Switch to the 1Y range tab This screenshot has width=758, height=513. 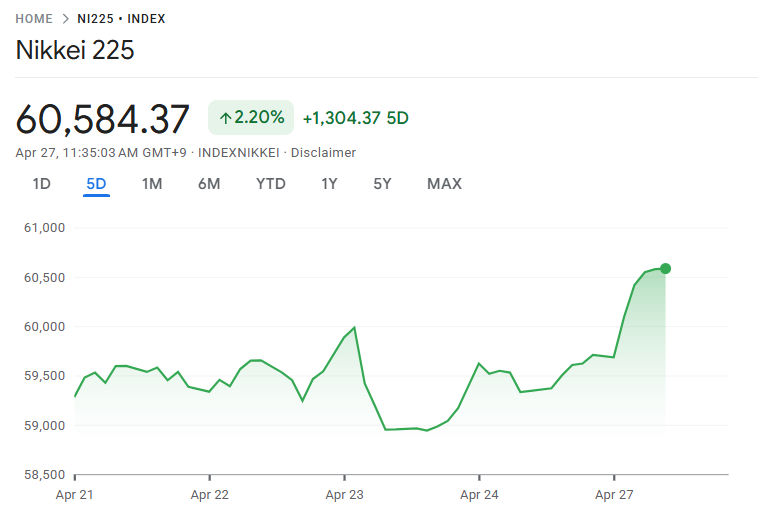tap(329, 184)
